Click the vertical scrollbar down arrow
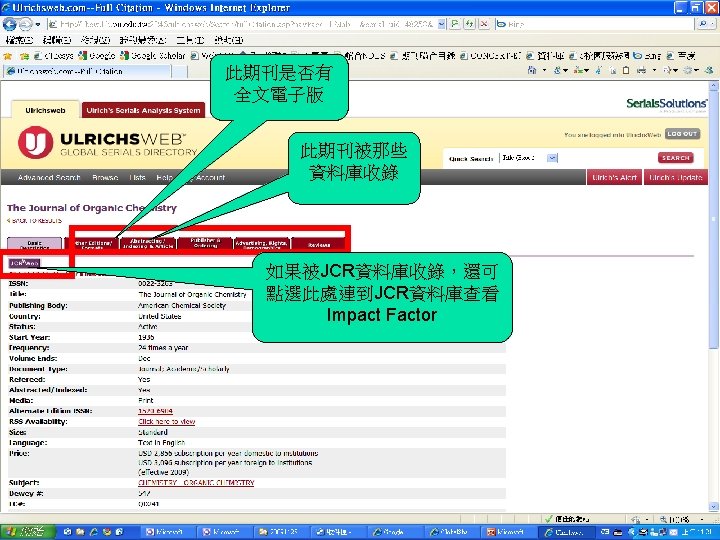Image resolution: width=720 pixels, height=540 pixels. [713, 506]
